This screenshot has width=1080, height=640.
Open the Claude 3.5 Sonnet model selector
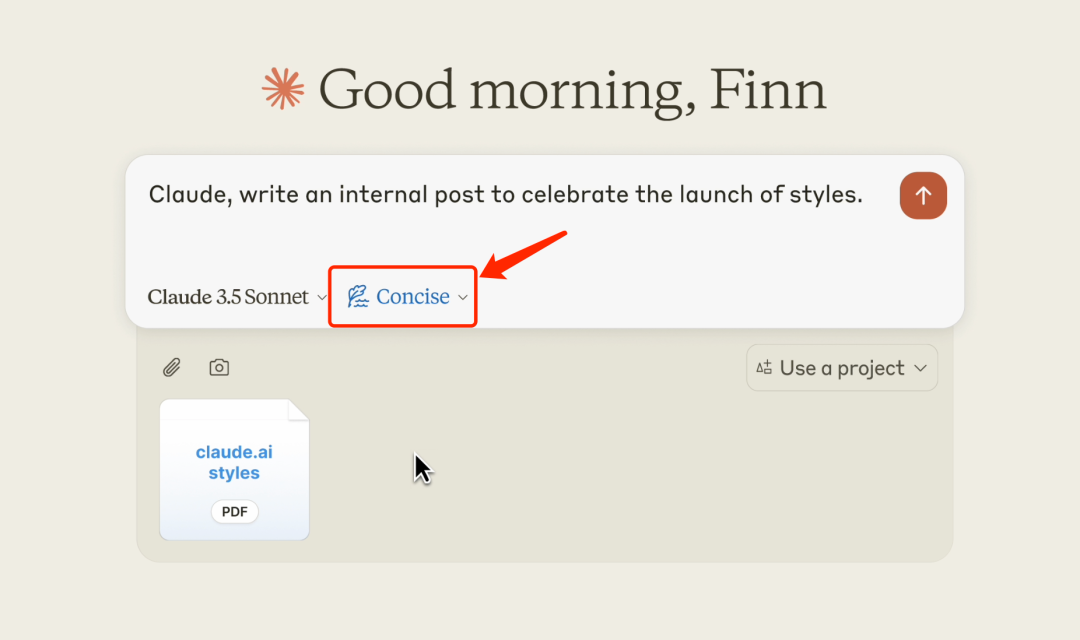coord(237,297)
